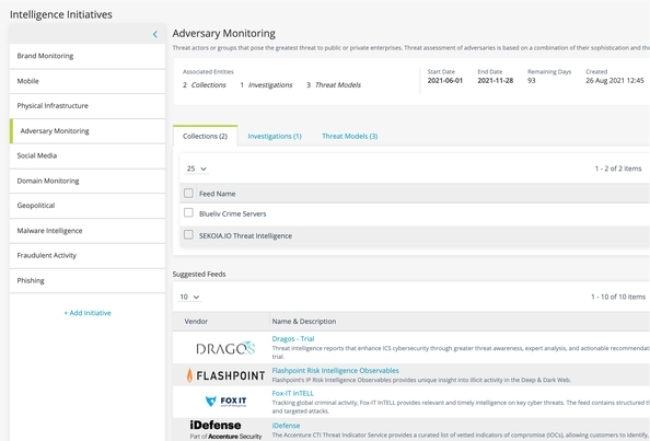650x441 pixels.
Task: Switch to the Investigations (1) tab
Action: [274, 136]
